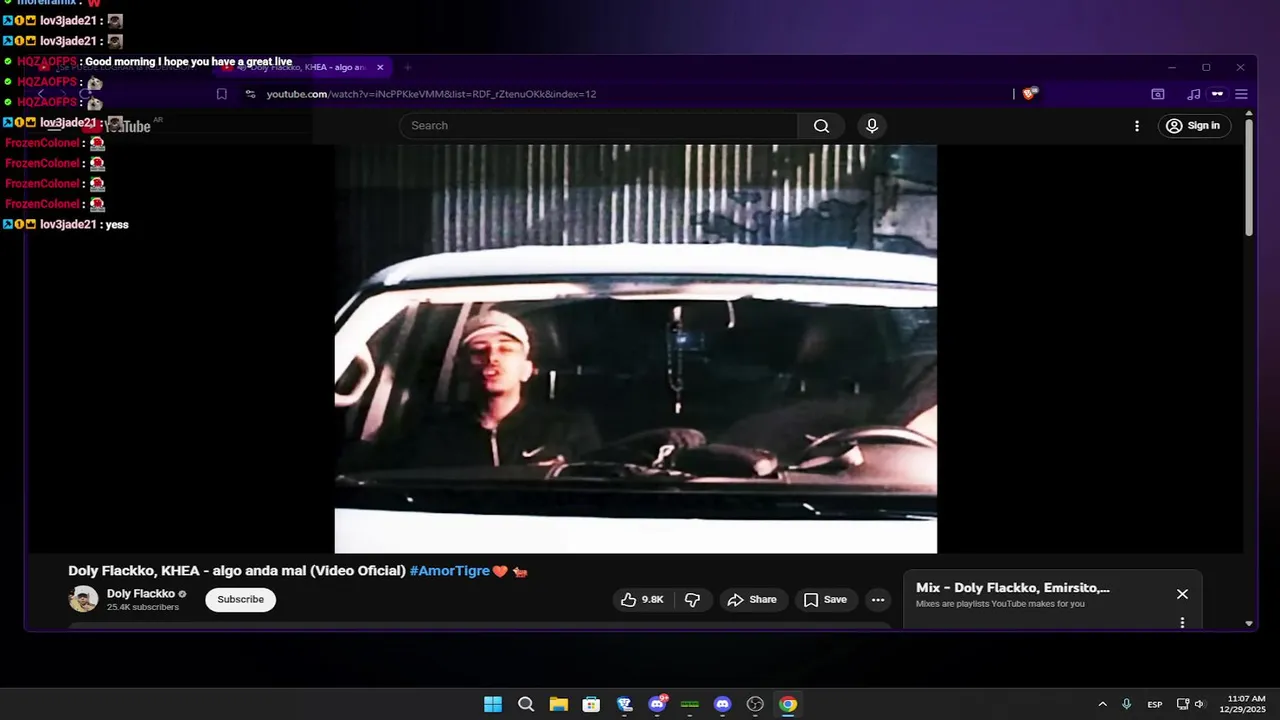Open ESP language input switcher
1280x720 pixels.
pyautogui.click(x=1155, y=704)
